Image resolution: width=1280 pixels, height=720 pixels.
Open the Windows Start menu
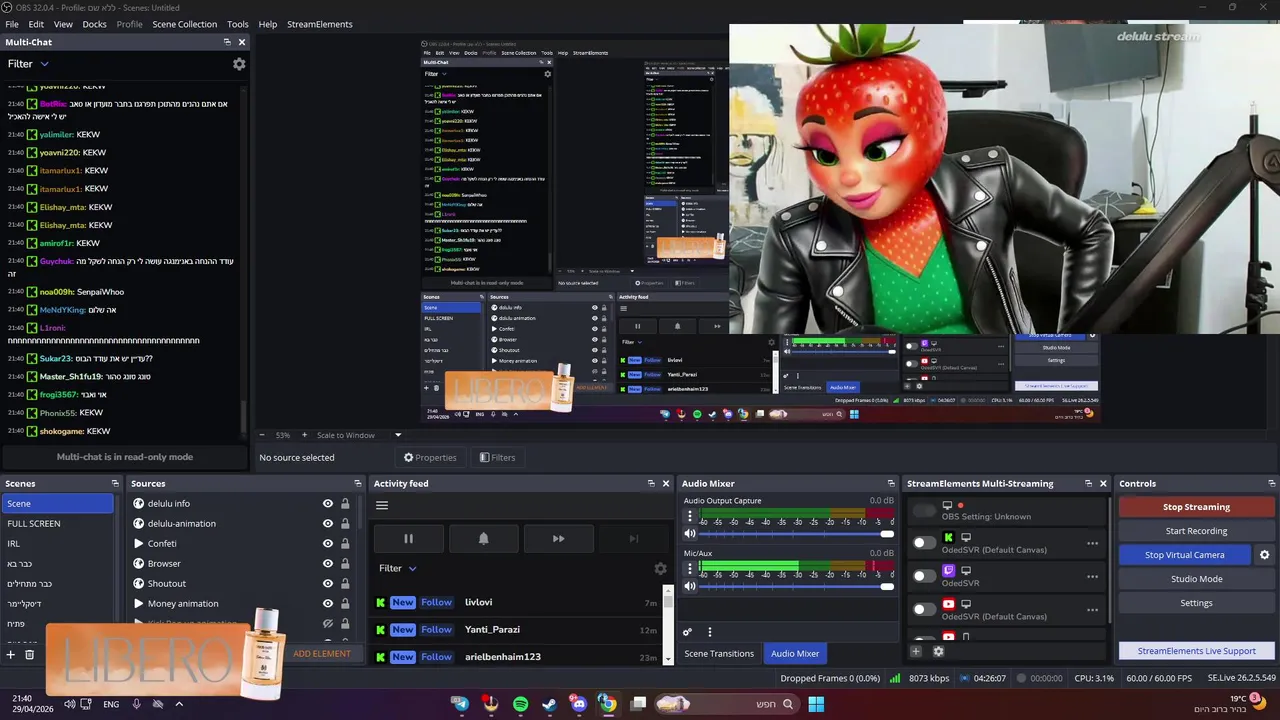(816, 704)
